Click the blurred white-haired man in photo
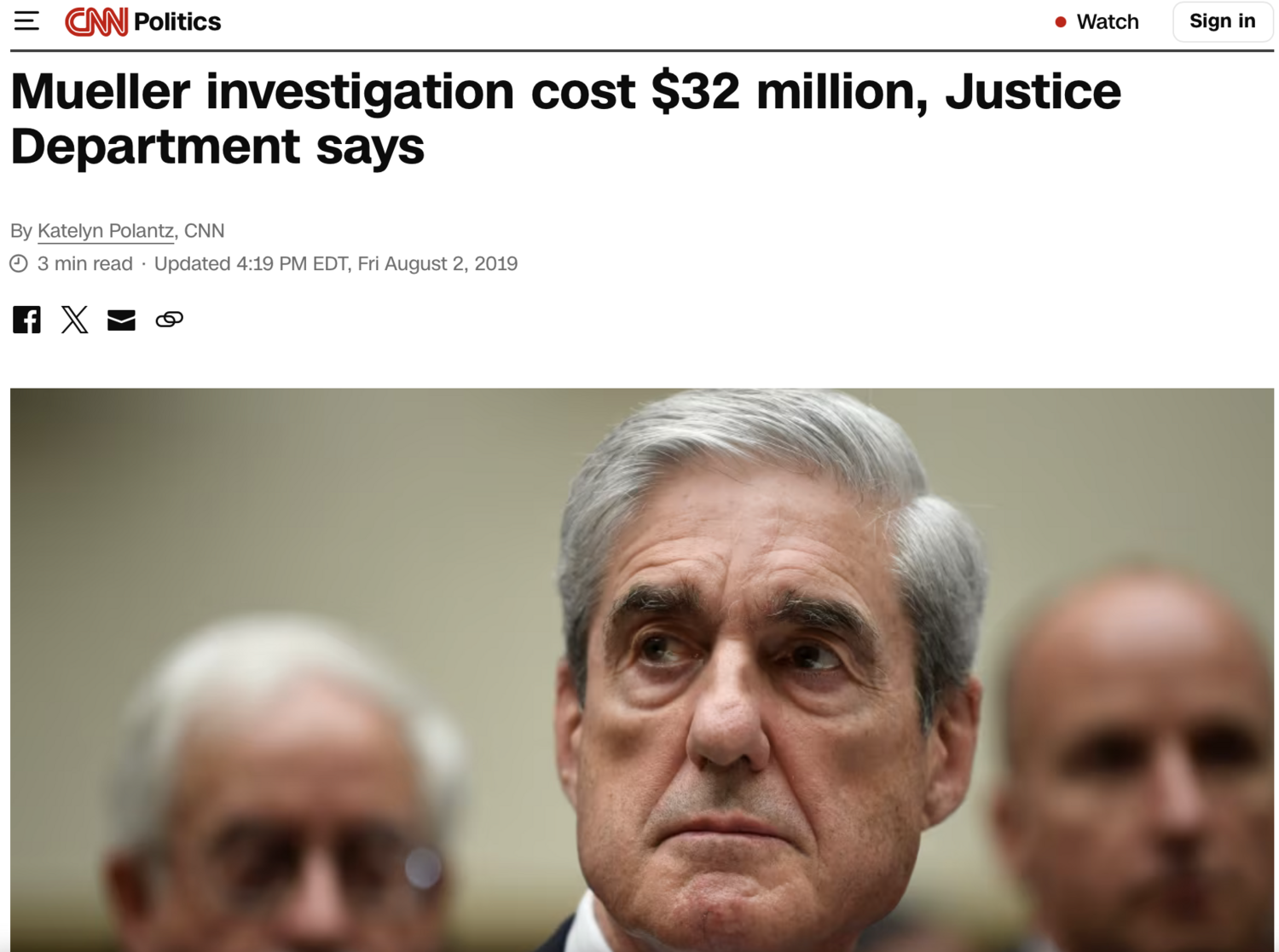The height and width of the screenshot is (952, 1279). pos(281,793)
